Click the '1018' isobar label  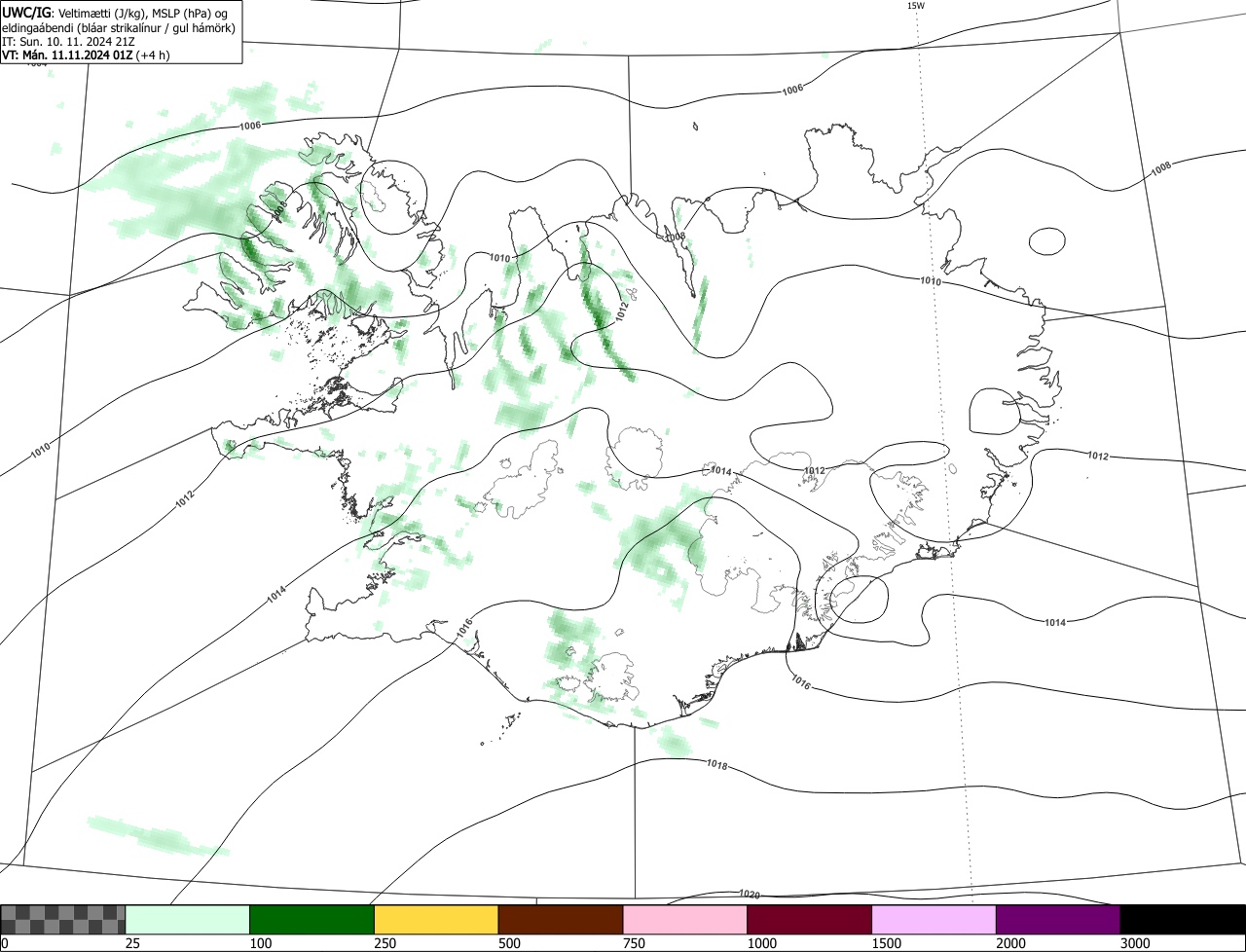click(716, 765)
